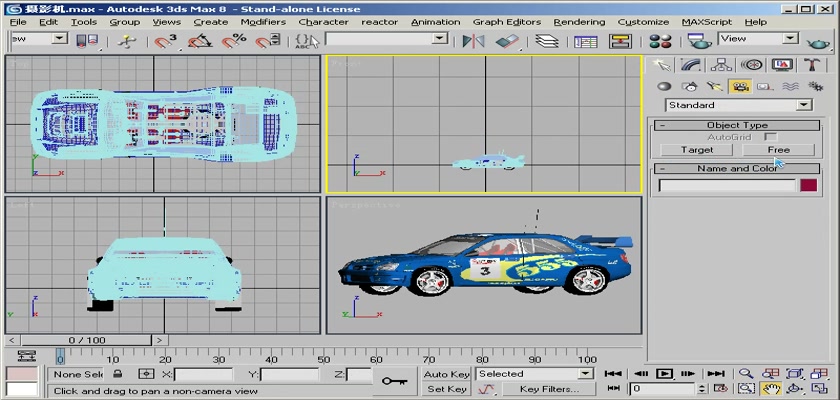Open the Selection Filter tool icon
Image resolution: width=840 pixels, height=400 pixels.
coord(87,41)
